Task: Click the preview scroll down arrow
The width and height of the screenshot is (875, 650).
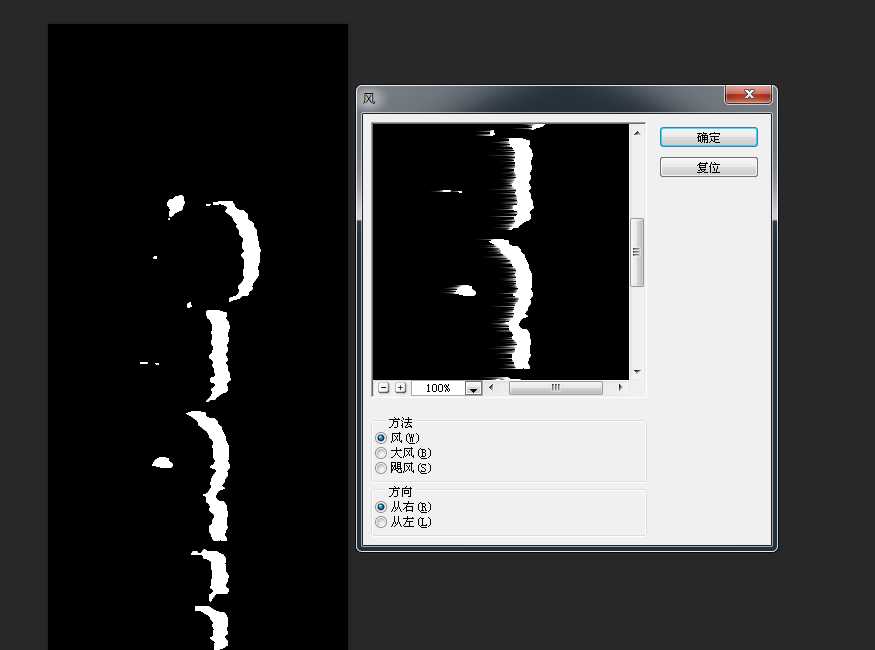Action: click(637, 371)
